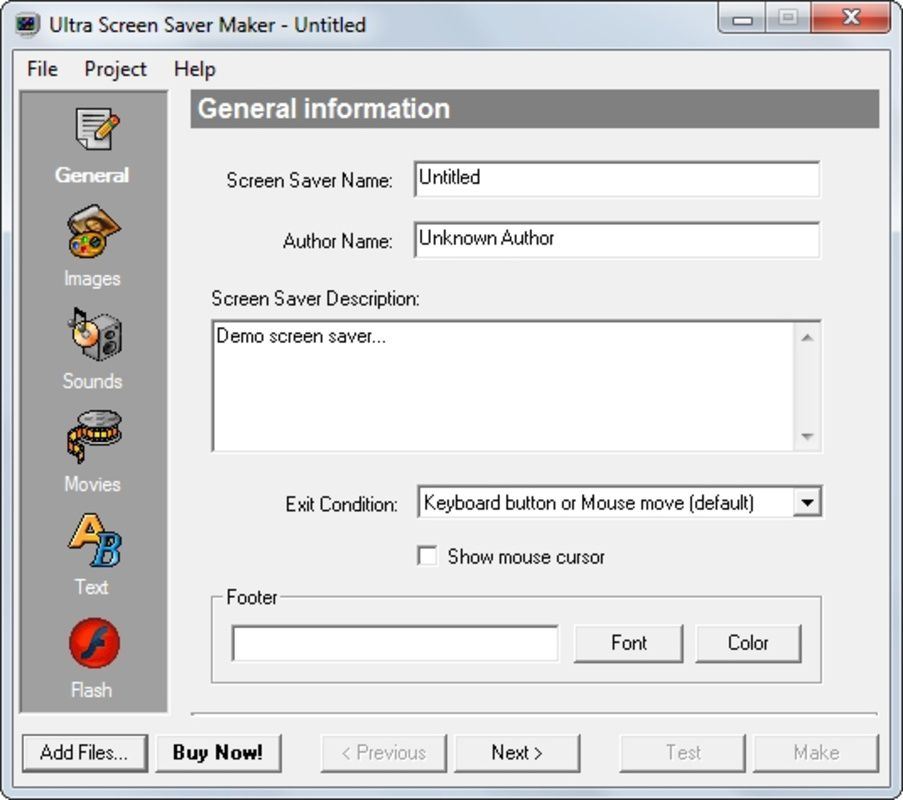Screen dimensions: 903x800
Task: Open the File menu
Action: [40, 68]
